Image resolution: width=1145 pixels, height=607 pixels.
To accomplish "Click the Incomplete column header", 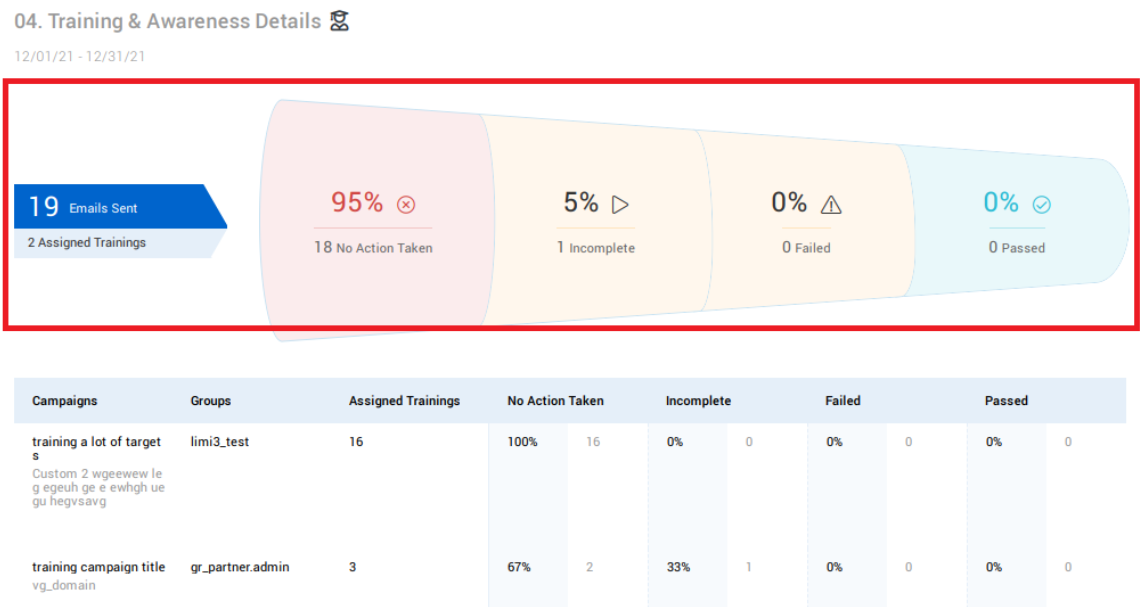I will click(698, 401).
